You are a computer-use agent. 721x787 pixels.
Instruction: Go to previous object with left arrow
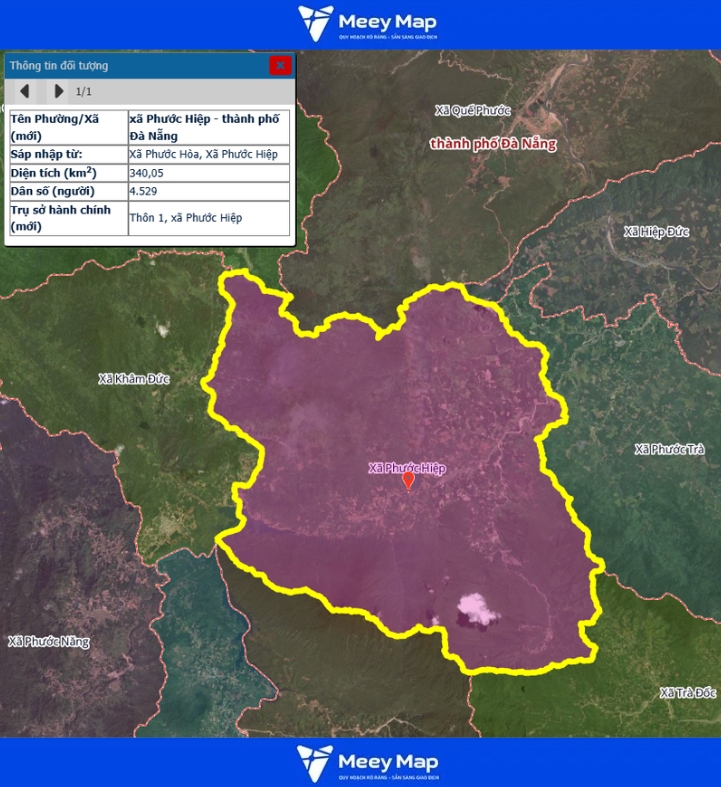click(25, 91)
